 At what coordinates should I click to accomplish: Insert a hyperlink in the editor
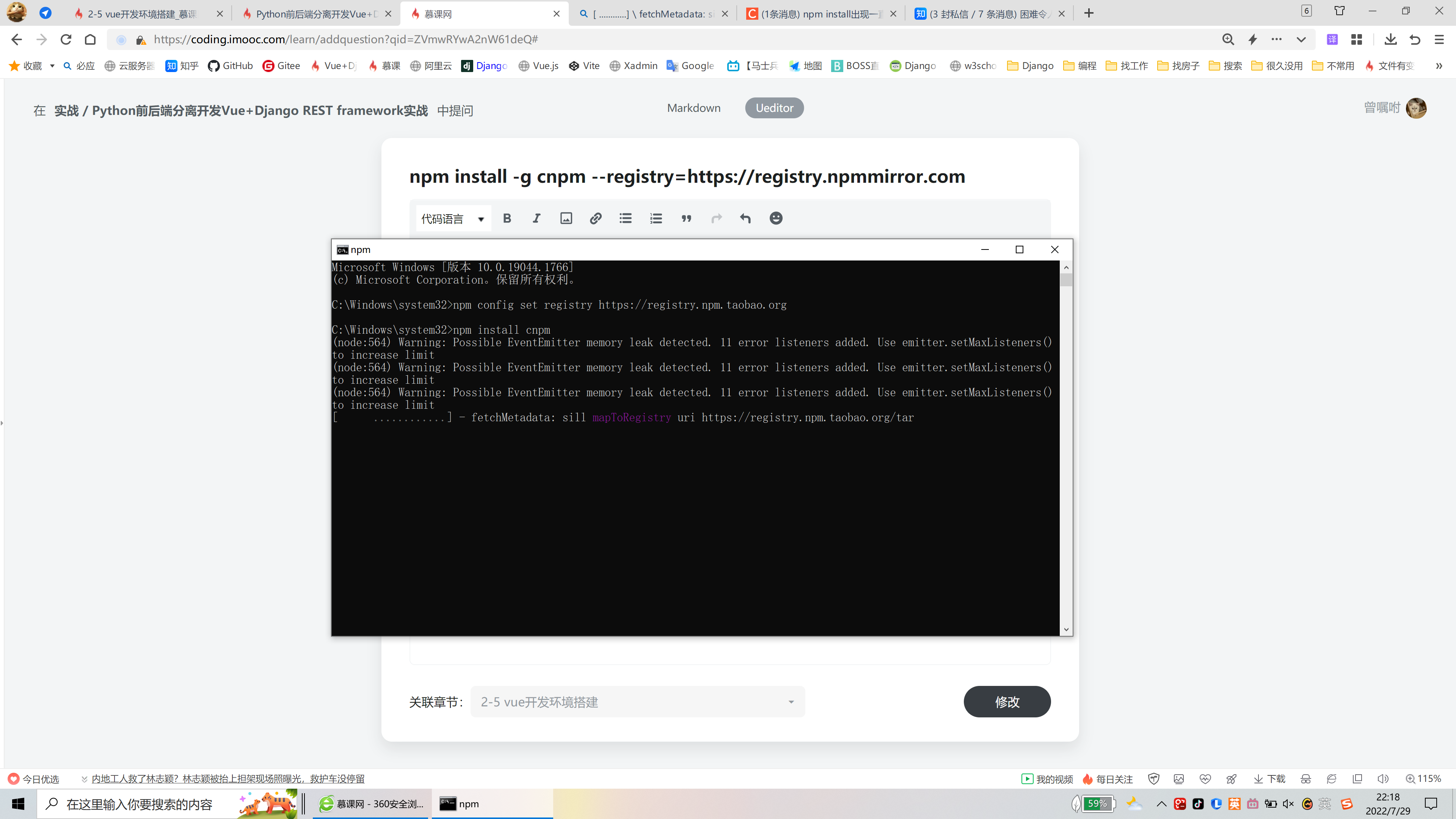pyautogui.click(x=595, y=218)
